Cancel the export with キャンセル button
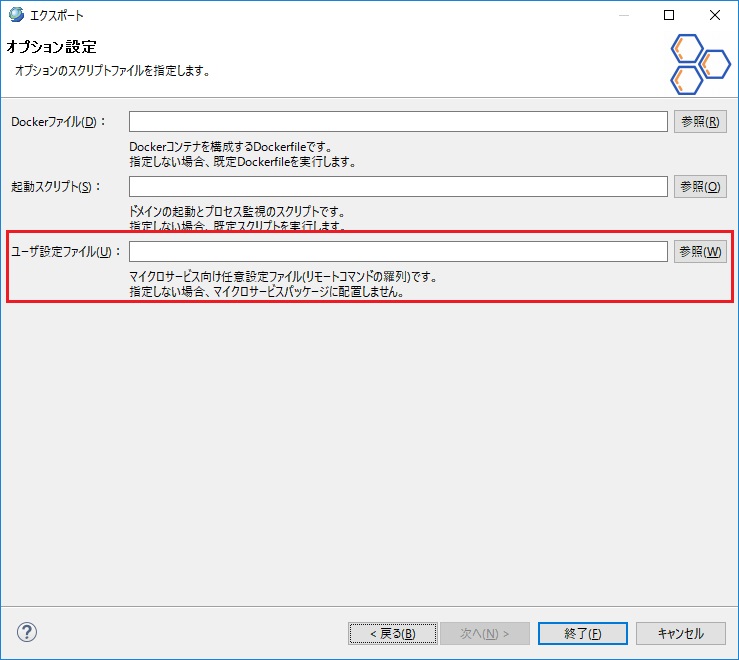The width and height of the screenshot is (739, 660). 680,633
